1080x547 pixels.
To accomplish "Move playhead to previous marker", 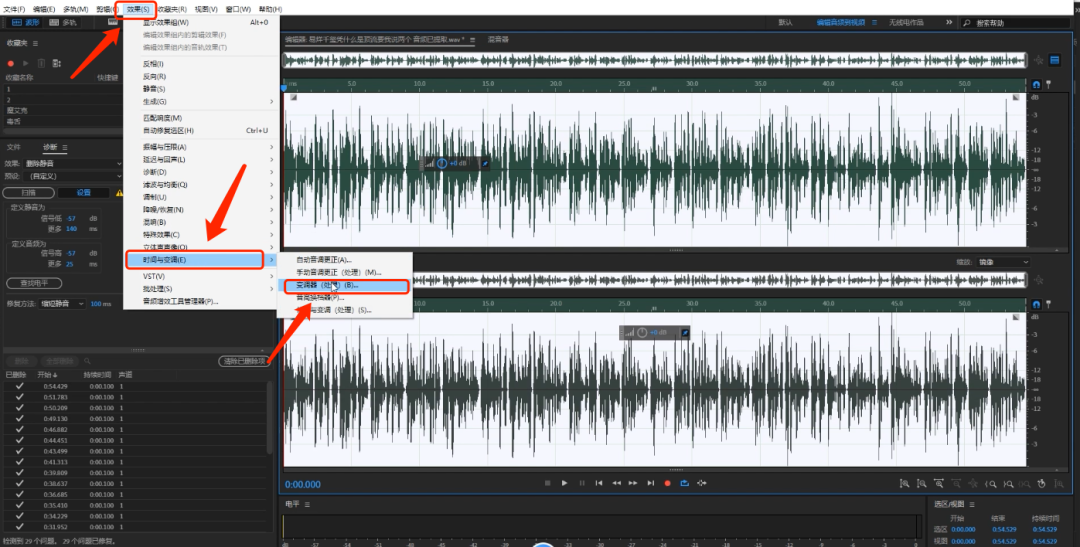I will 599,483.
